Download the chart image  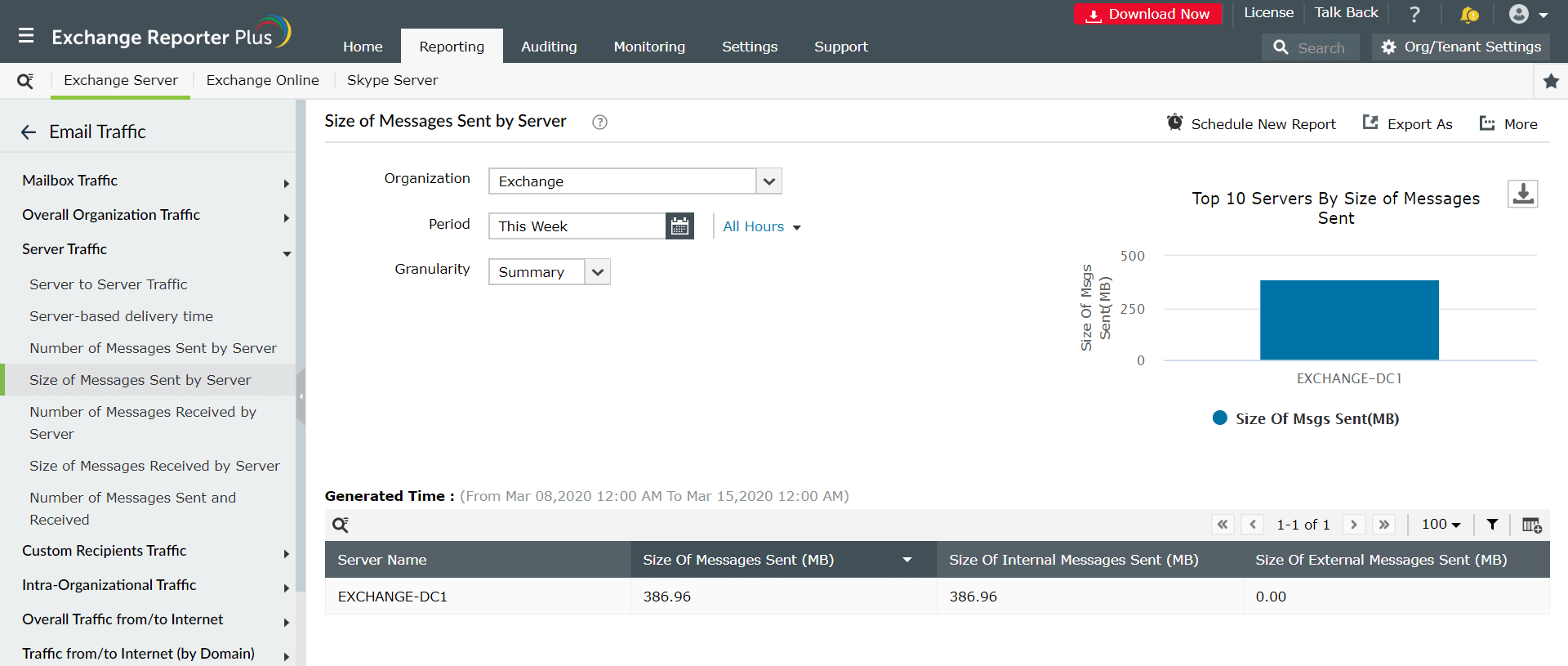tap(1522, 194)
